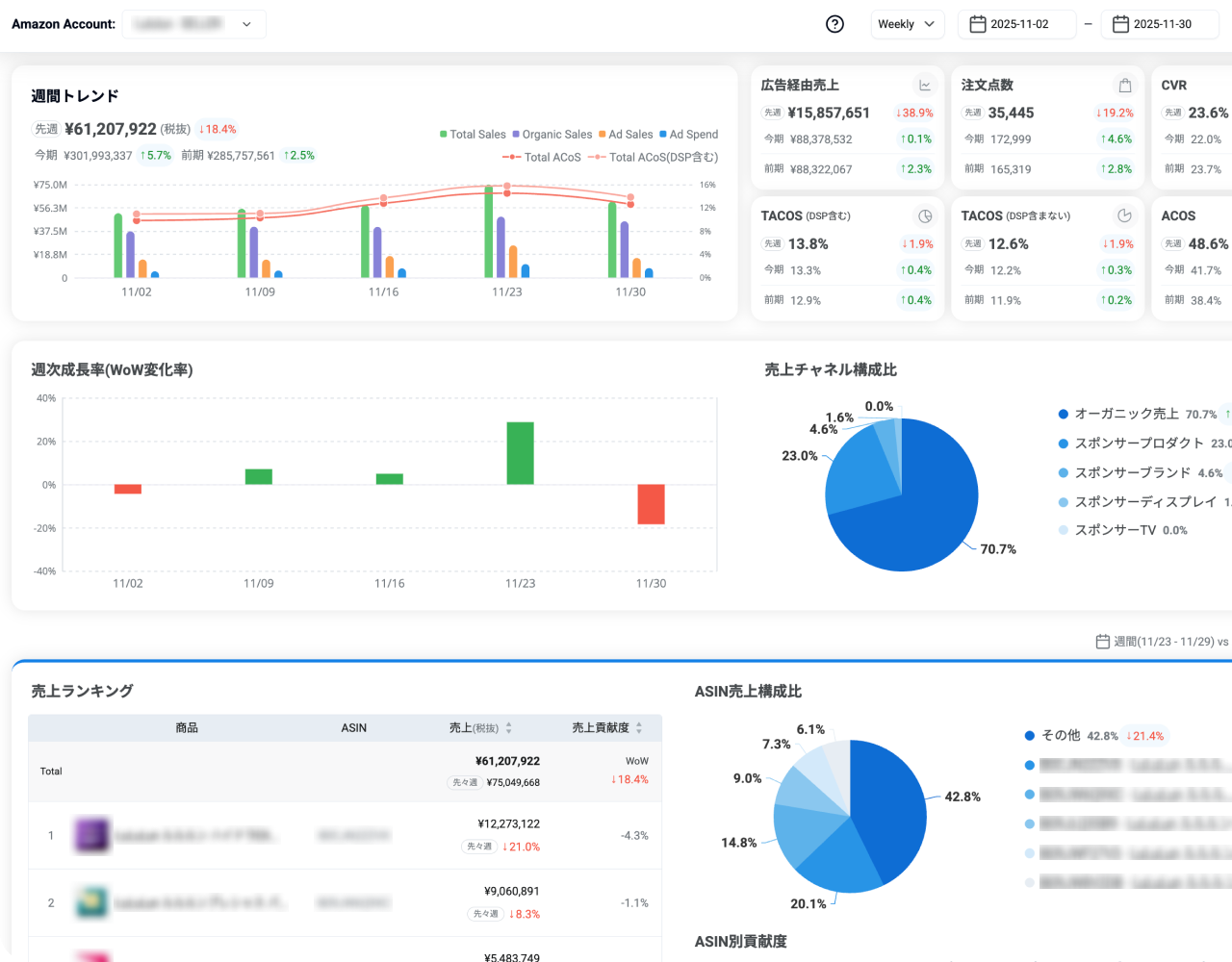Click the -1.1% contribution in row 2
This screenshot has width=1232, height=962.
pos(634,903)
